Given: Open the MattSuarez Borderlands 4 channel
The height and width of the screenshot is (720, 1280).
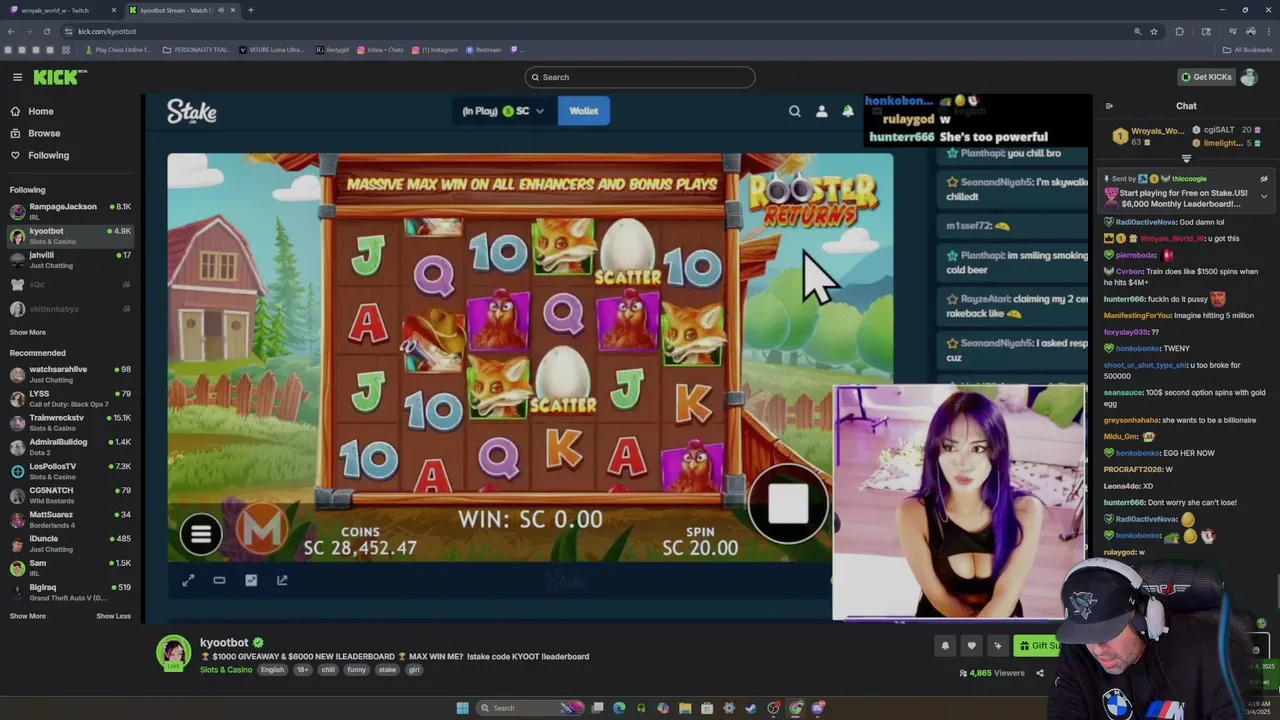Looking at the screenshot, I should click(x=70, y=519).
